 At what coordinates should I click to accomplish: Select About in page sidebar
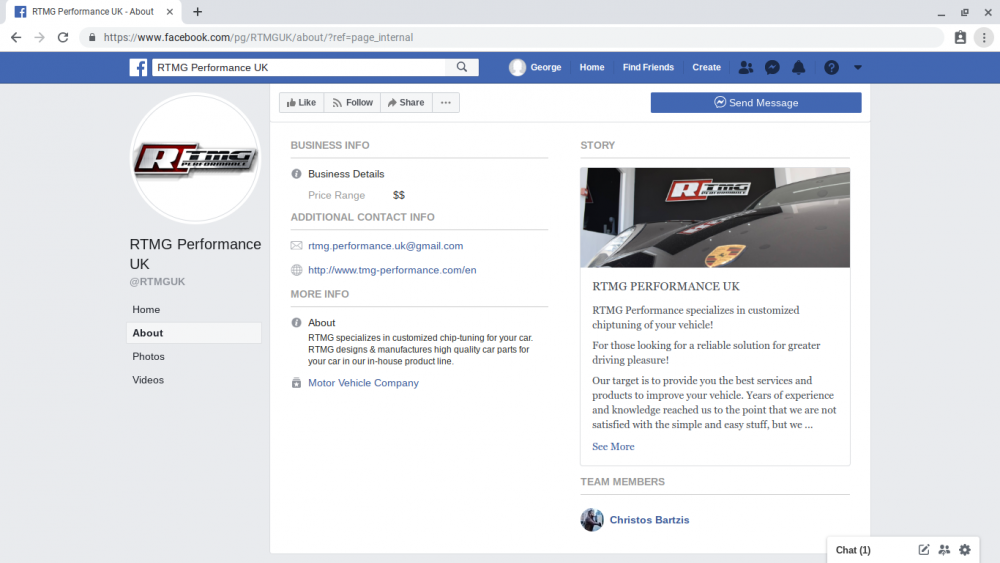194,333
